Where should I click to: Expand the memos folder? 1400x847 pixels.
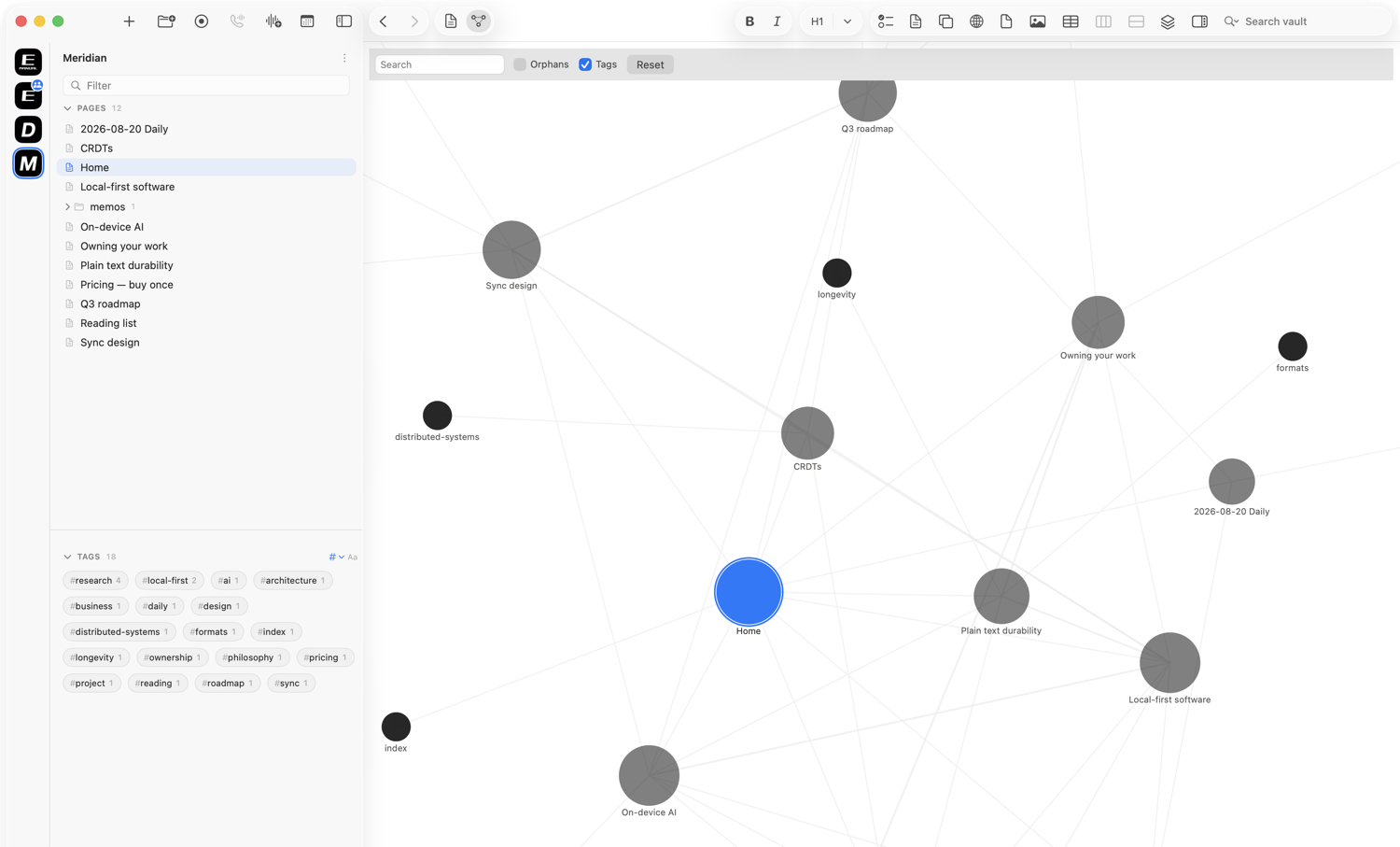[x=67, y=207]
